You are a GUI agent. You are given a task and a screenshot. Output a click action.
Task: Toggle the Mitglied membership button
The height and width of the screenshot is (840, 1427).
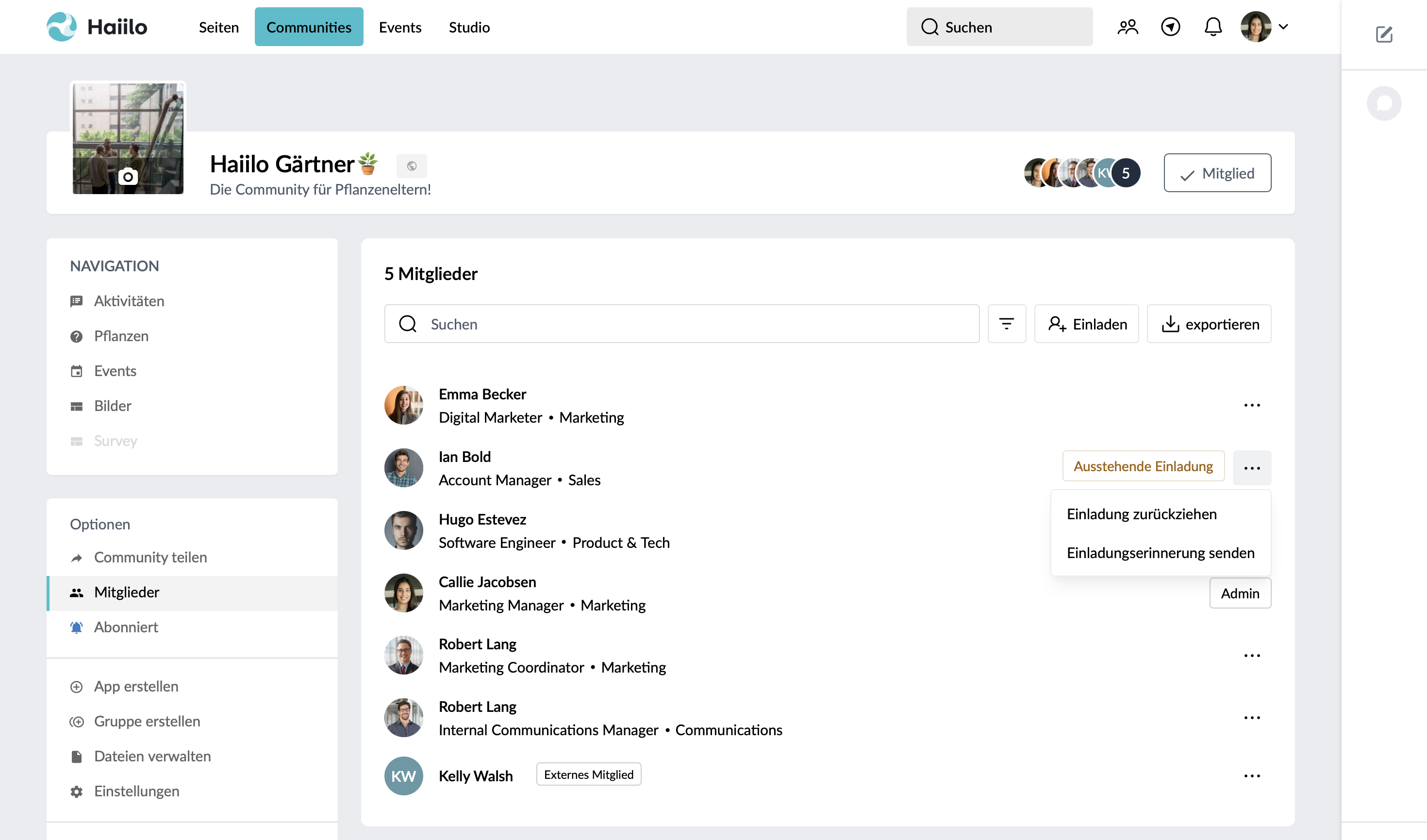(x=1217, y=173)
